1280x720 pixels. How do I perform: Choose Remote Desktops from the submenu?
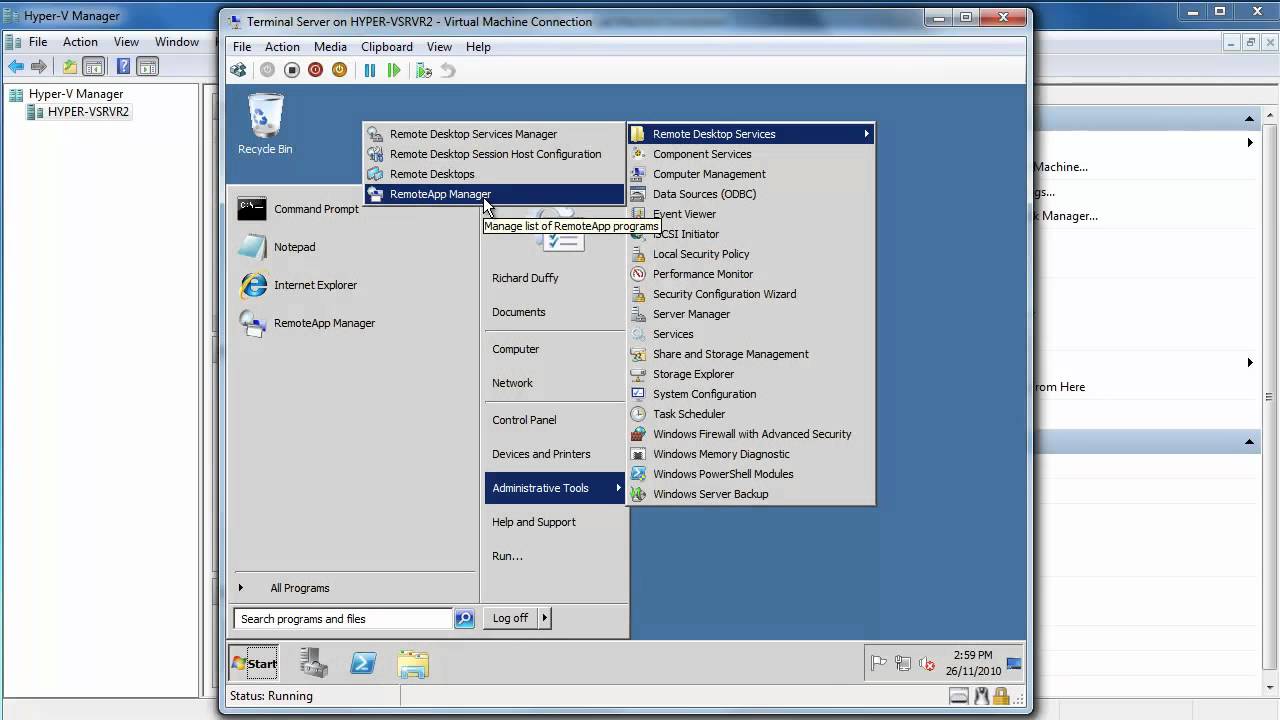click(x=494, y=174)
